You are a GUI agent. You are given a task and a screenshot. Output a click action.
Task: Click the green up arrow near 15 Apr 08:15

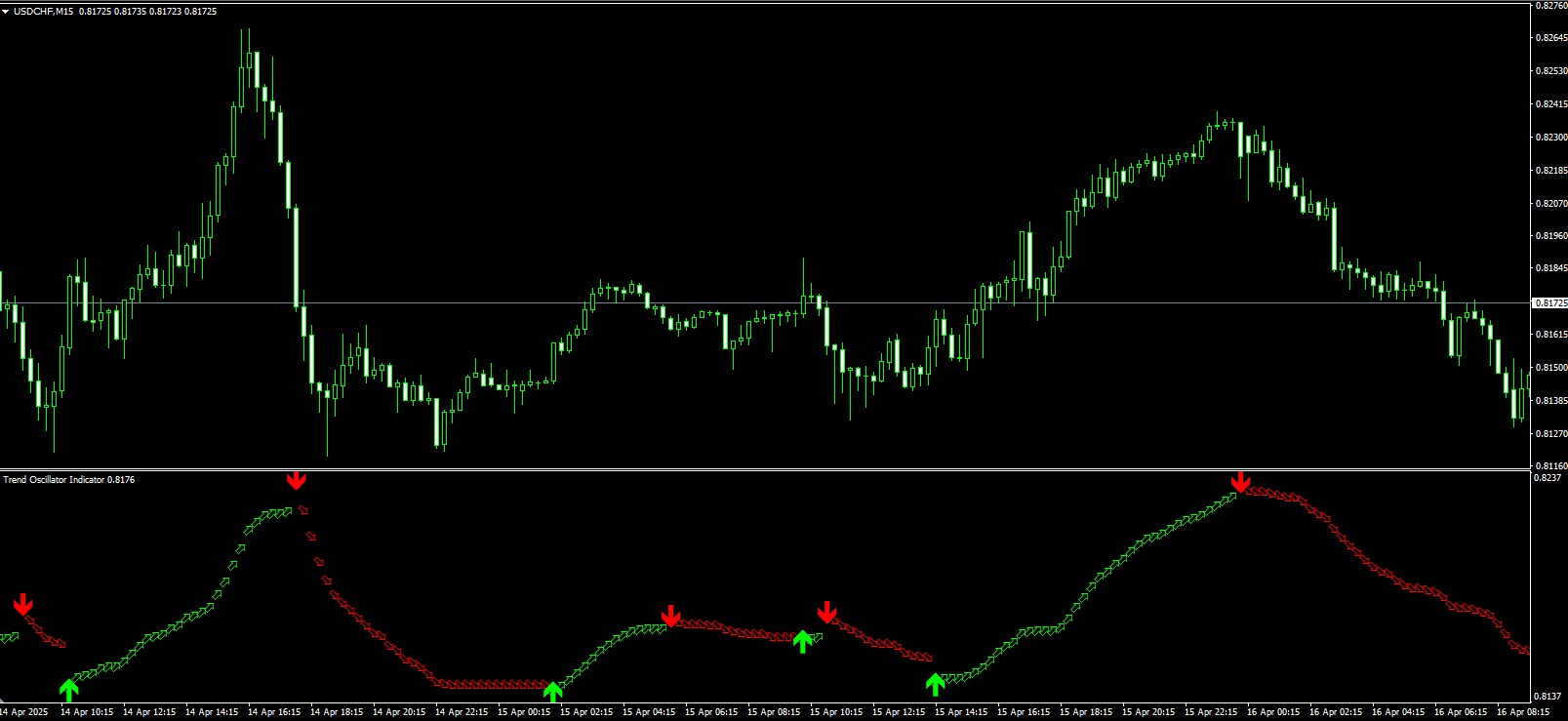coord(802,642)
